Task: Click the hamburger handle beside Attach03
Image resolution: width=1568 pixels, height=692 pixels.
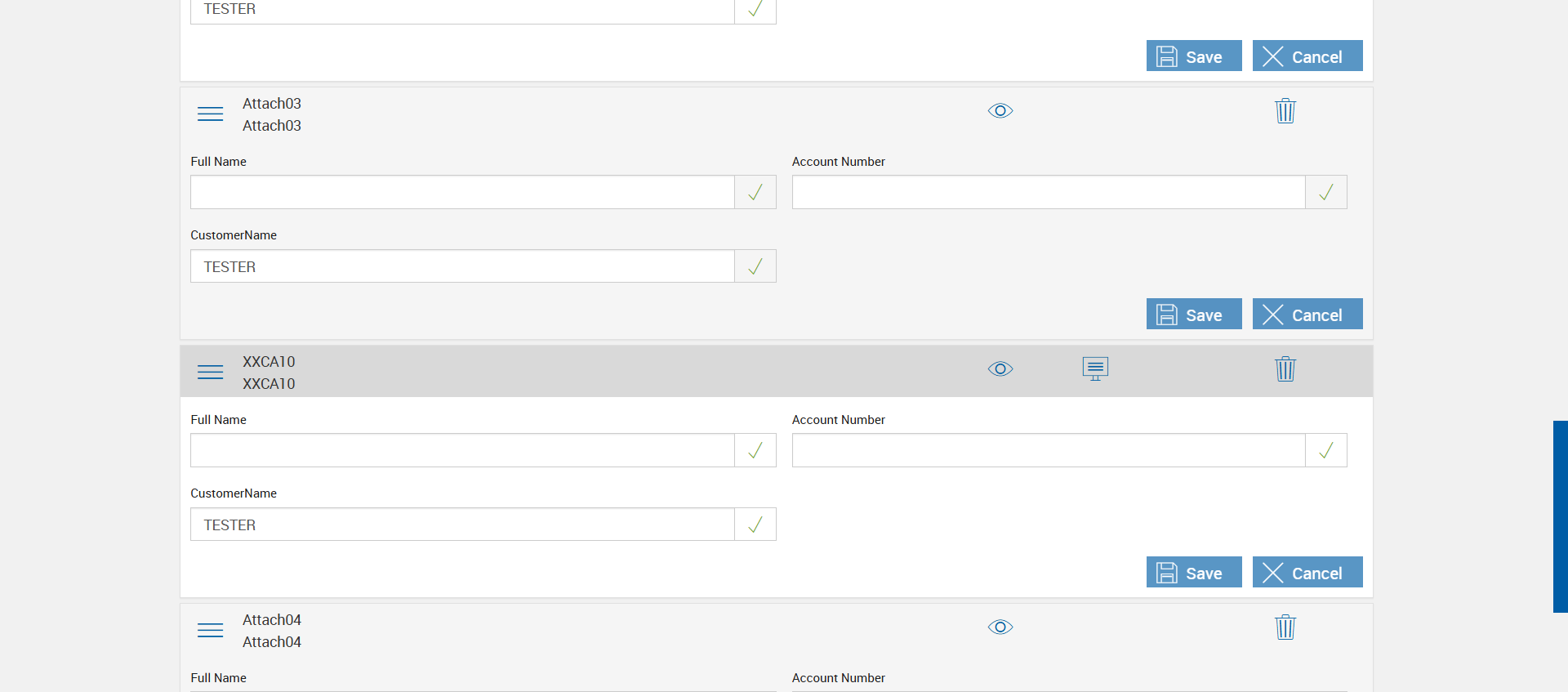Action: pos(210,114)
